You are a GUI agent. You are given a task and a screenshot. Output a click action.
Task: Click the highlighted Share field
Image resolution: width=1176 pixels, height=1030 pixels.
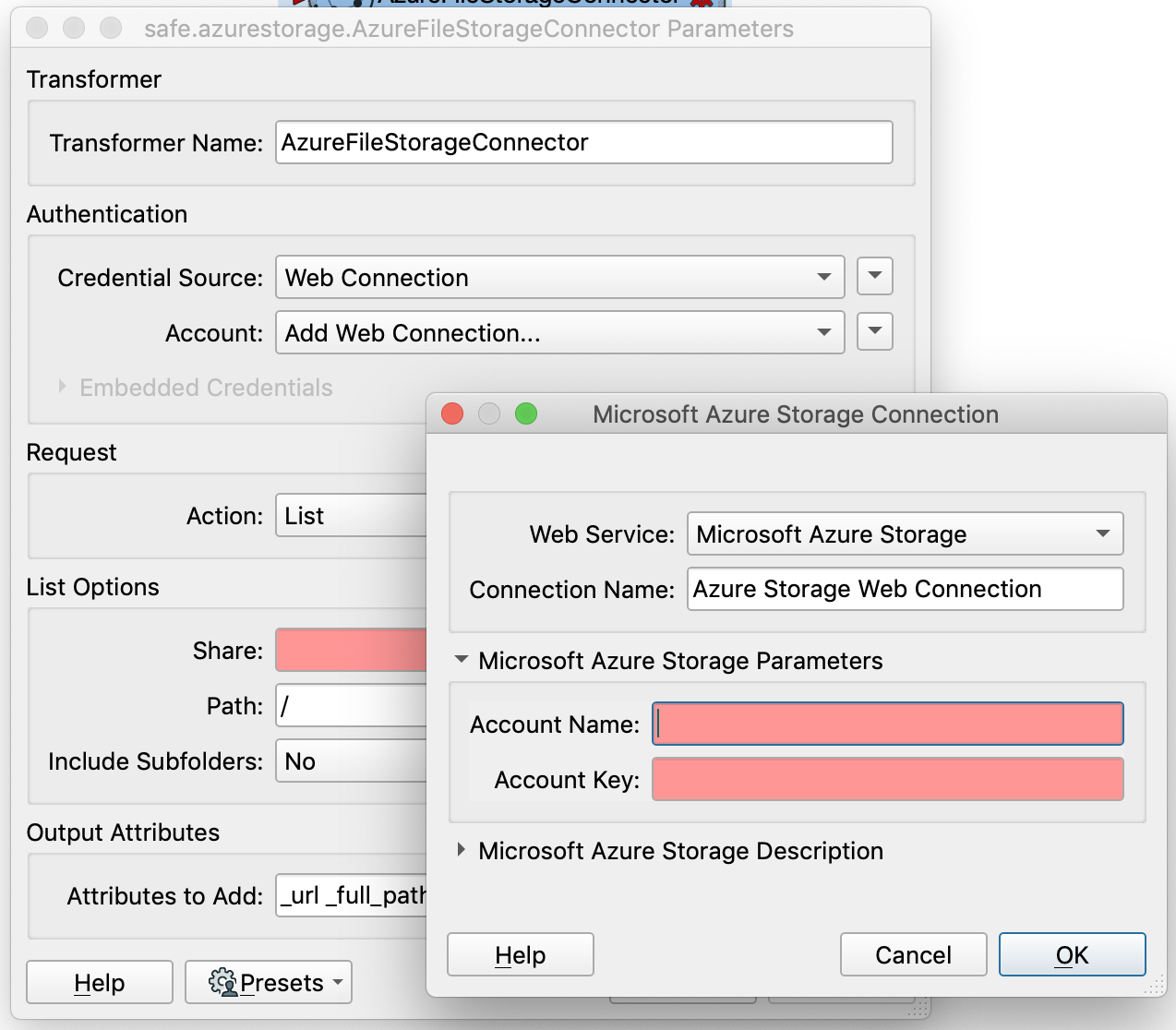(351, 650)
